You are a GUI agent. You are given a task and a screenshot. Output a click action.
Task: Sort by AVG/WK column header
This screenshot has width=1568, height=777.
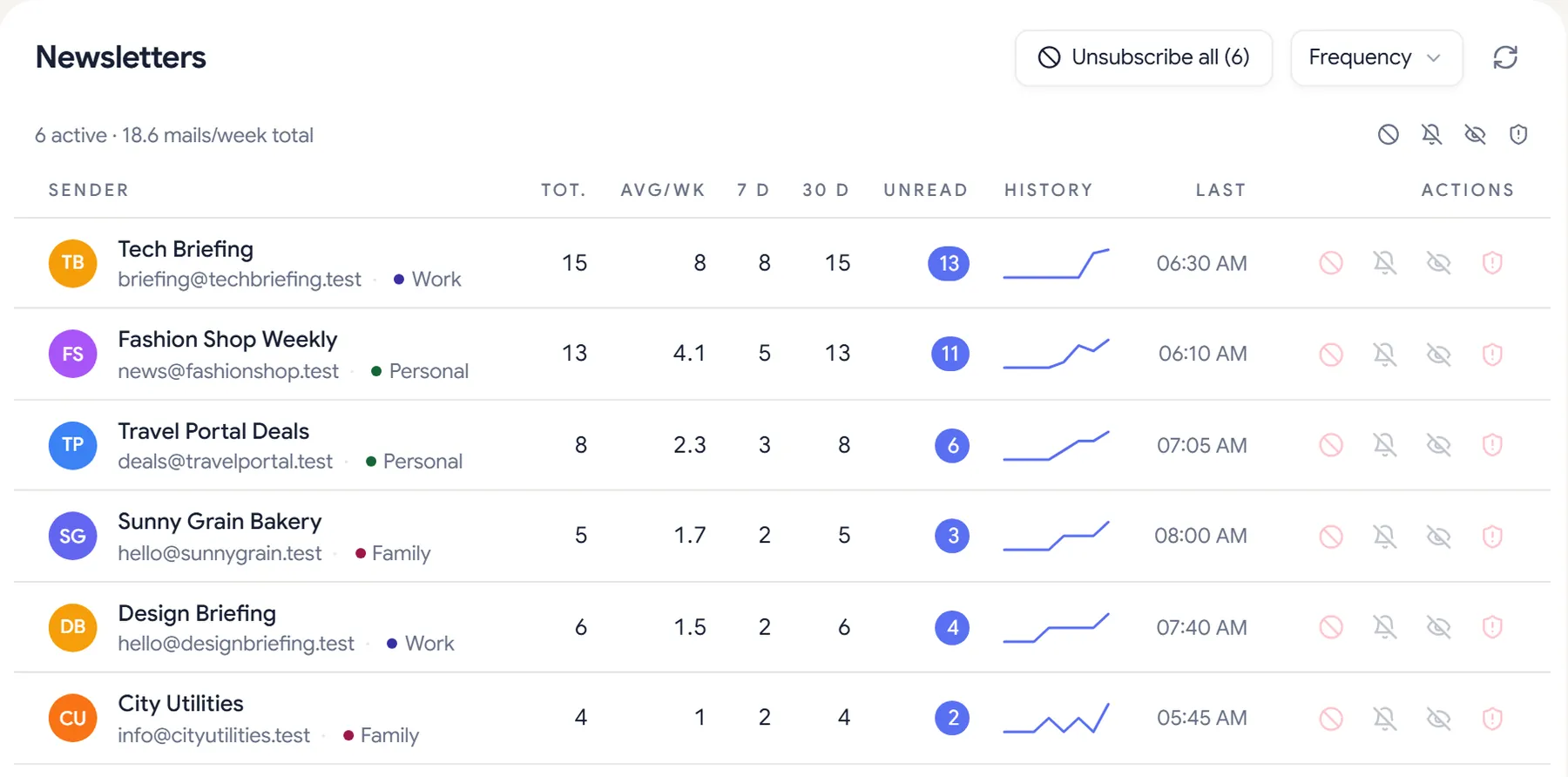pyautogui.click(x=663, y=190)
